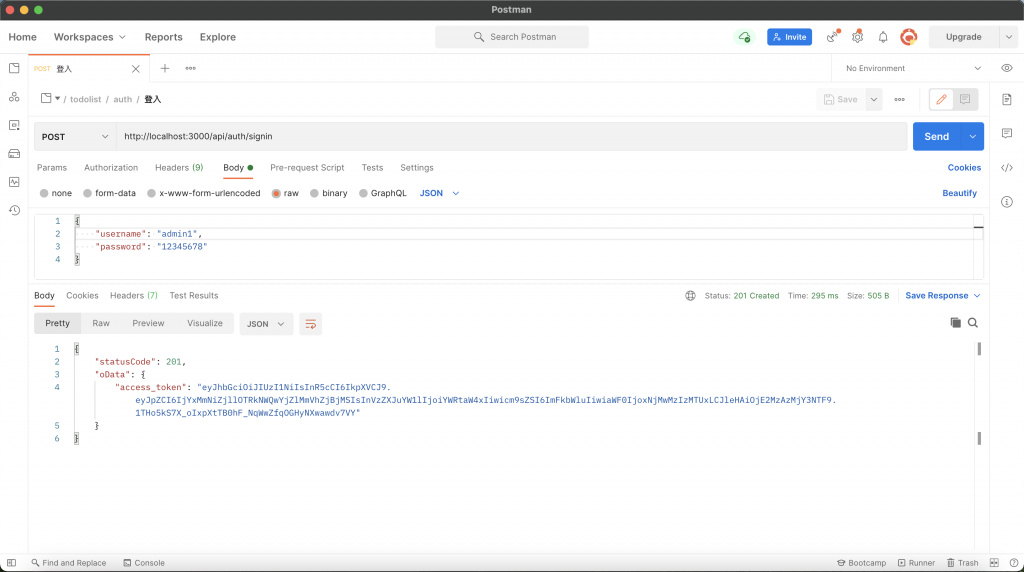Toggle word wrap in response

(x=310, y=324)
